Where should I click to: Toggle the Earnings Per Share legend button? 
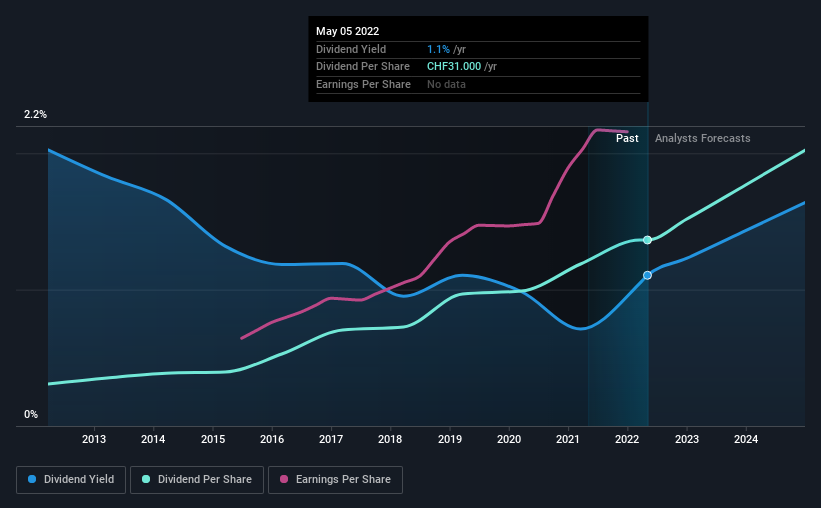coord(335,480)
